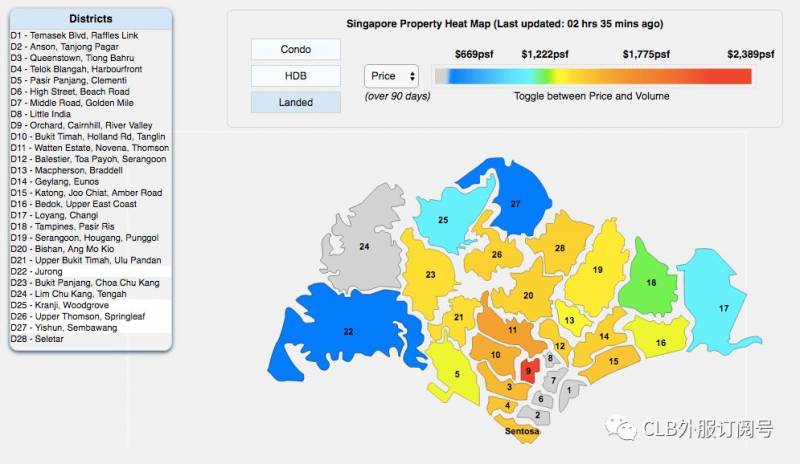
Task: Click district 19 Serangoon map region
Action: 597,270
